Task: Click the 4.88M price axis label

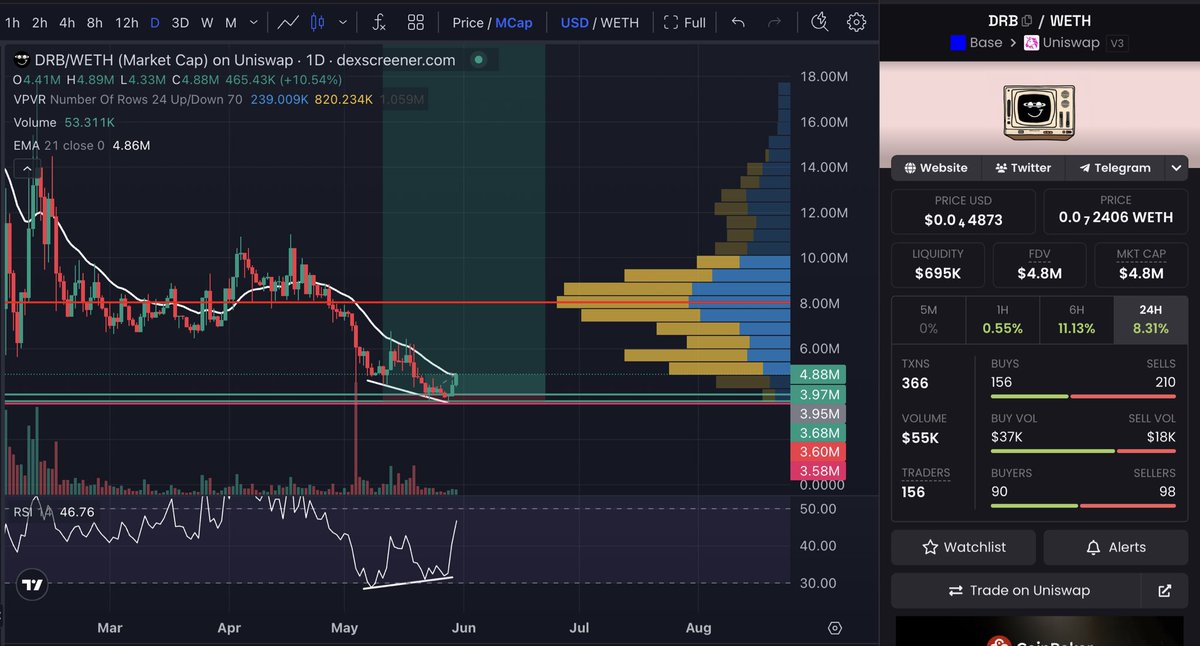Action: click(x=818, y=376)
